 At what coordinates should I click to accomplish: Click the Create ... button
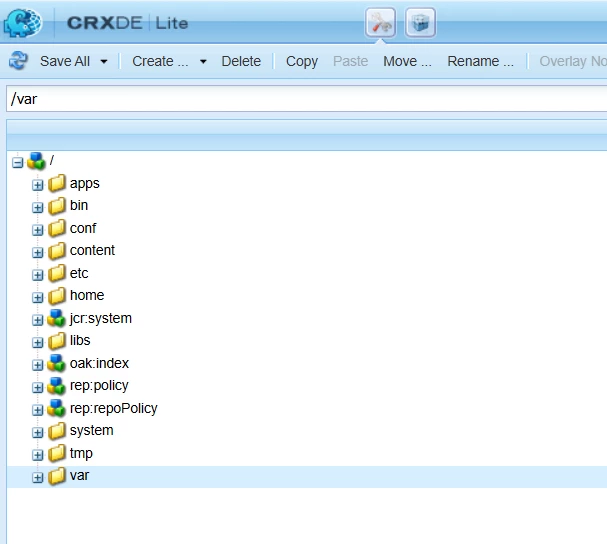click(x=160, y=61)
